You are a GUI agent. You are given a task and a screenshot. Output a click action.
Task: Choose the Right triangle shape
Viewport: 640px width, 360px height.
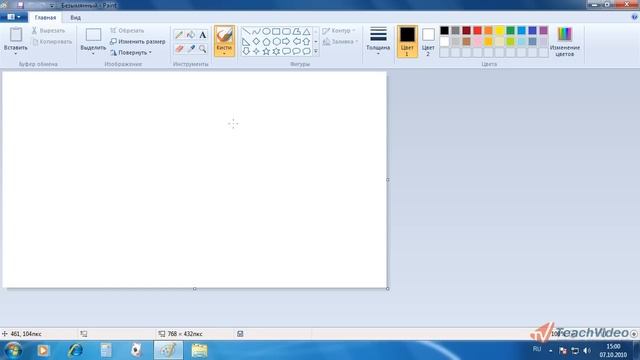[246, 41]
